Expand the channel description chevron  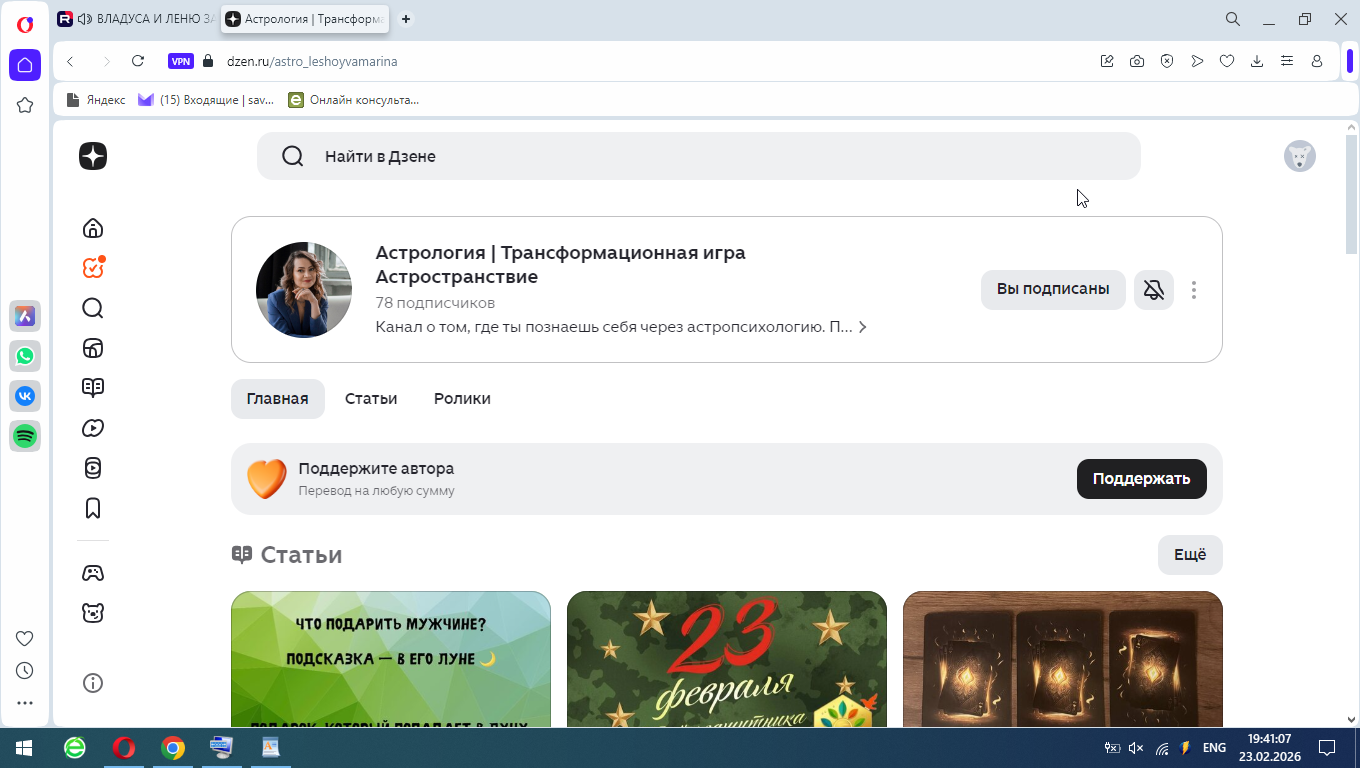(863, 327)
